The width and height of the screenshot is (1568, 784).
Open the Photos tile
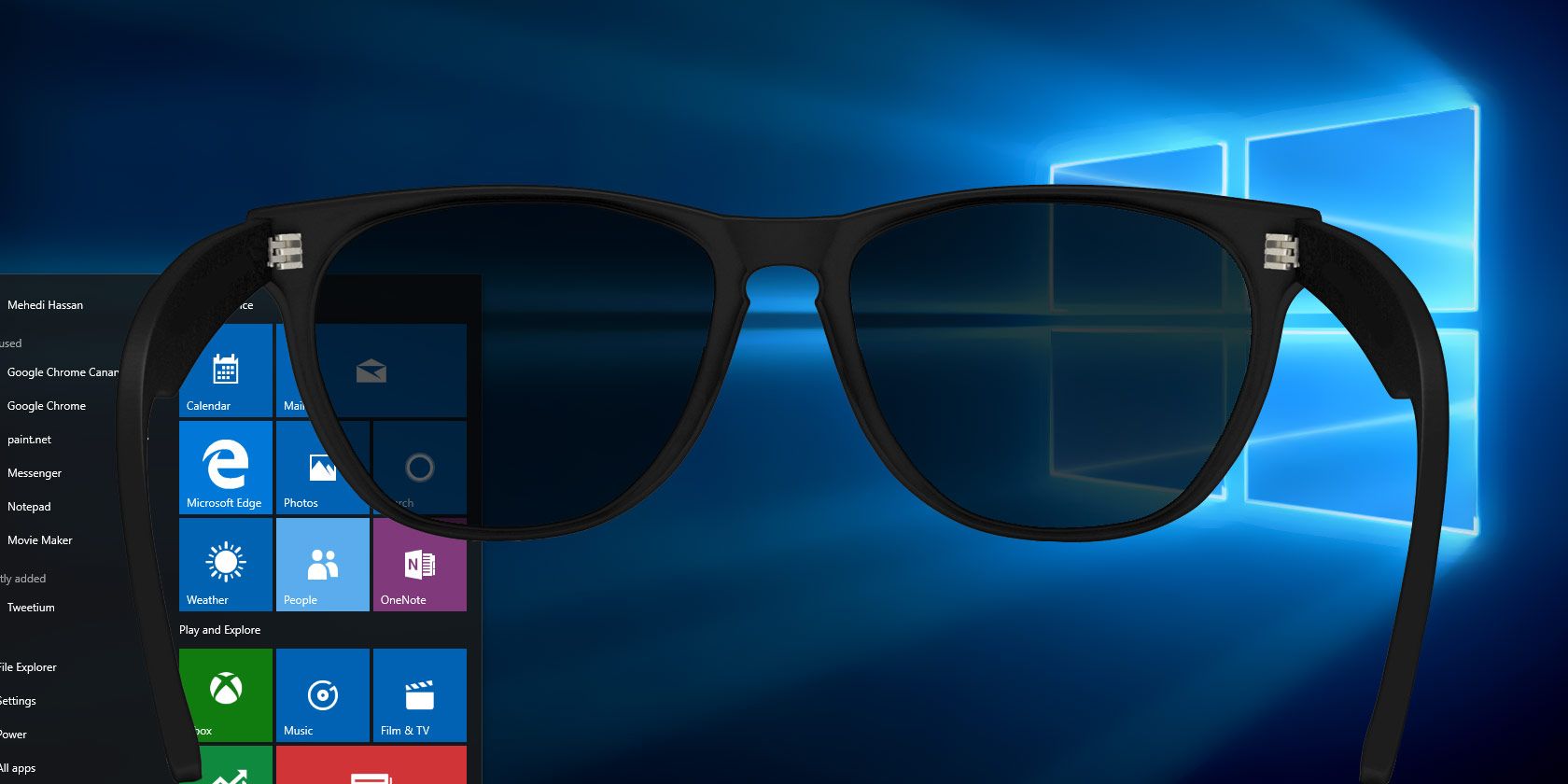pos(323,468)
